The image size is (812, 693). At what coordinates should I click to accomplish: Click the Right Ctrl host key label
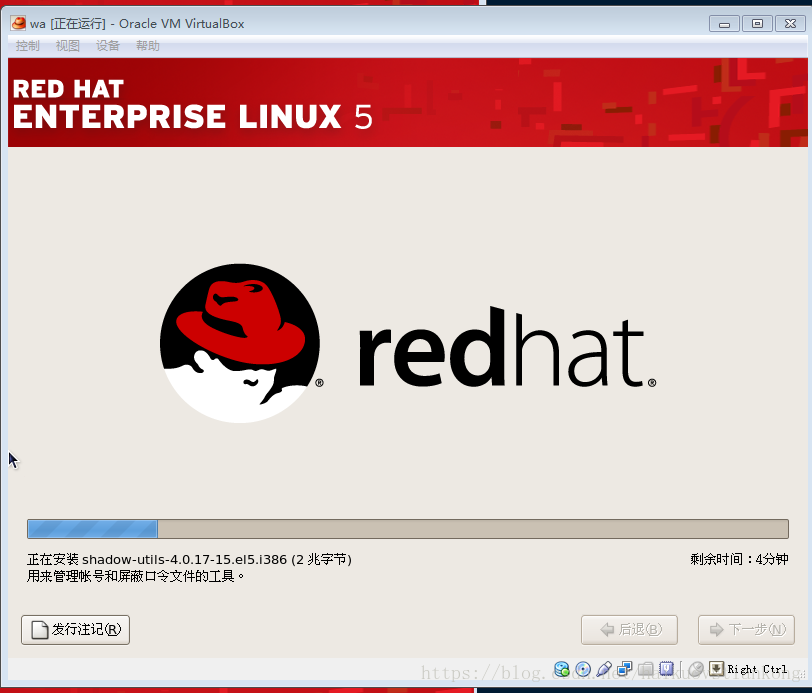(757, 669)
